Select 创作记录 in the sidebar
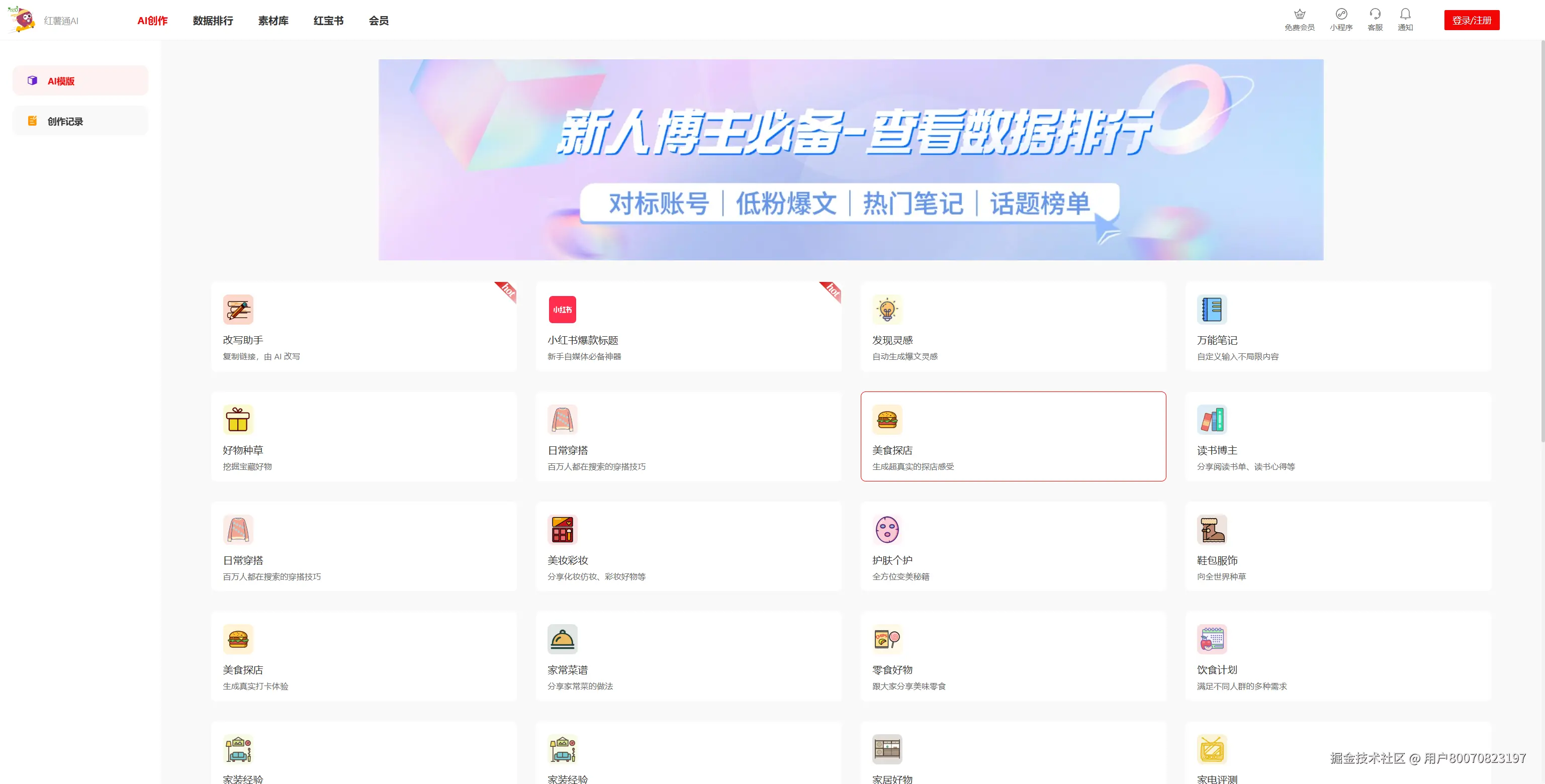The width and height of the screenshot is (1545, 784). click(x=80, y=120)
